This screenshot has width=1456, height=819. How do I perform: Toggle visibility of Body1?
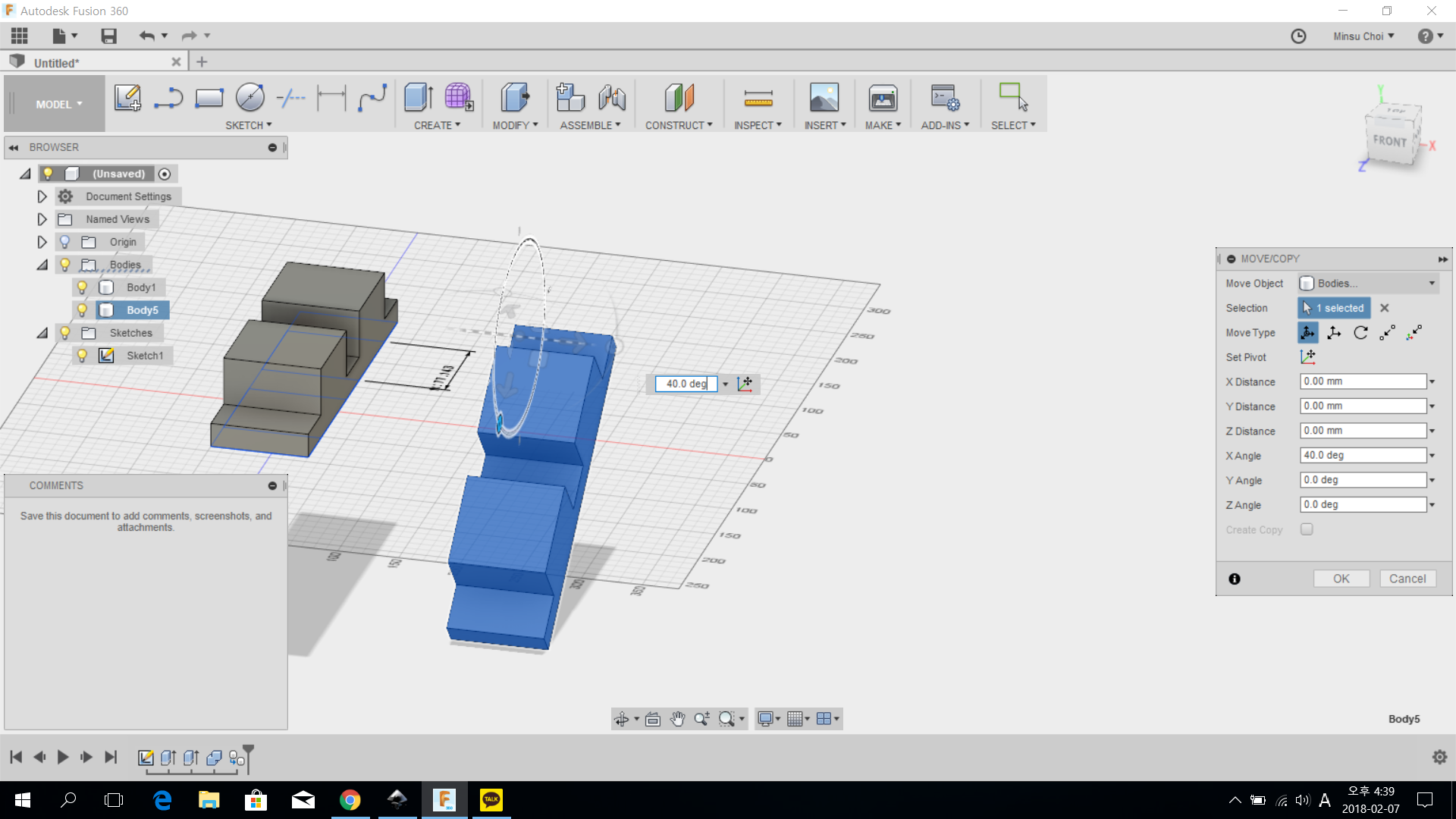pos(83,287)
